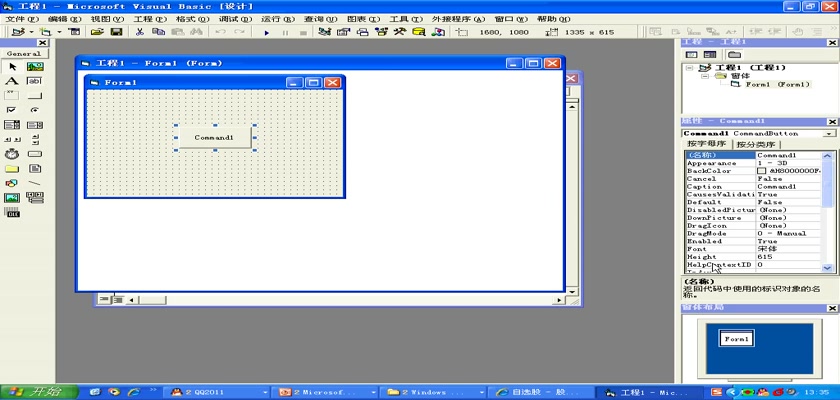Collapse the 工程1 project tree node
Screen dimensions: 840x400
(690, 68)
